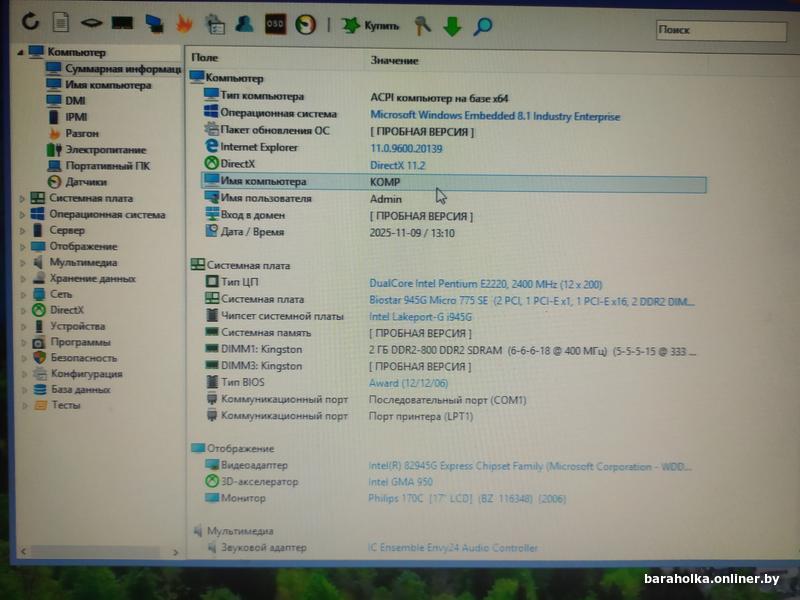
Task: Expand the DirectX tree node
Action: [x=23, y=310]
